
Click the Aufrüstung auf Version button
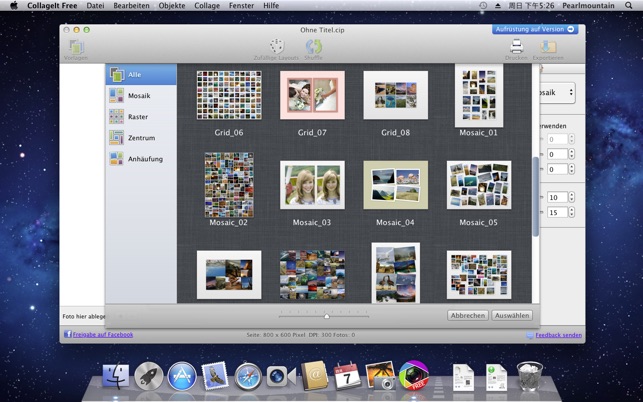point(535,29)
